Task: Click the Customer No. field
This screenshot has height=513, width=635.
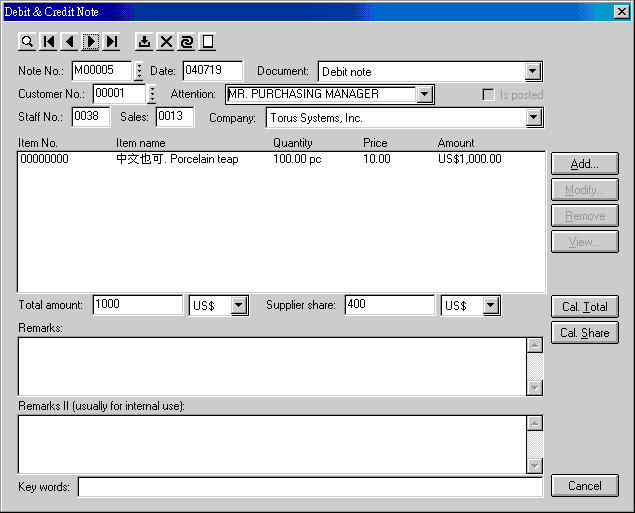Action: pos(119,94)
